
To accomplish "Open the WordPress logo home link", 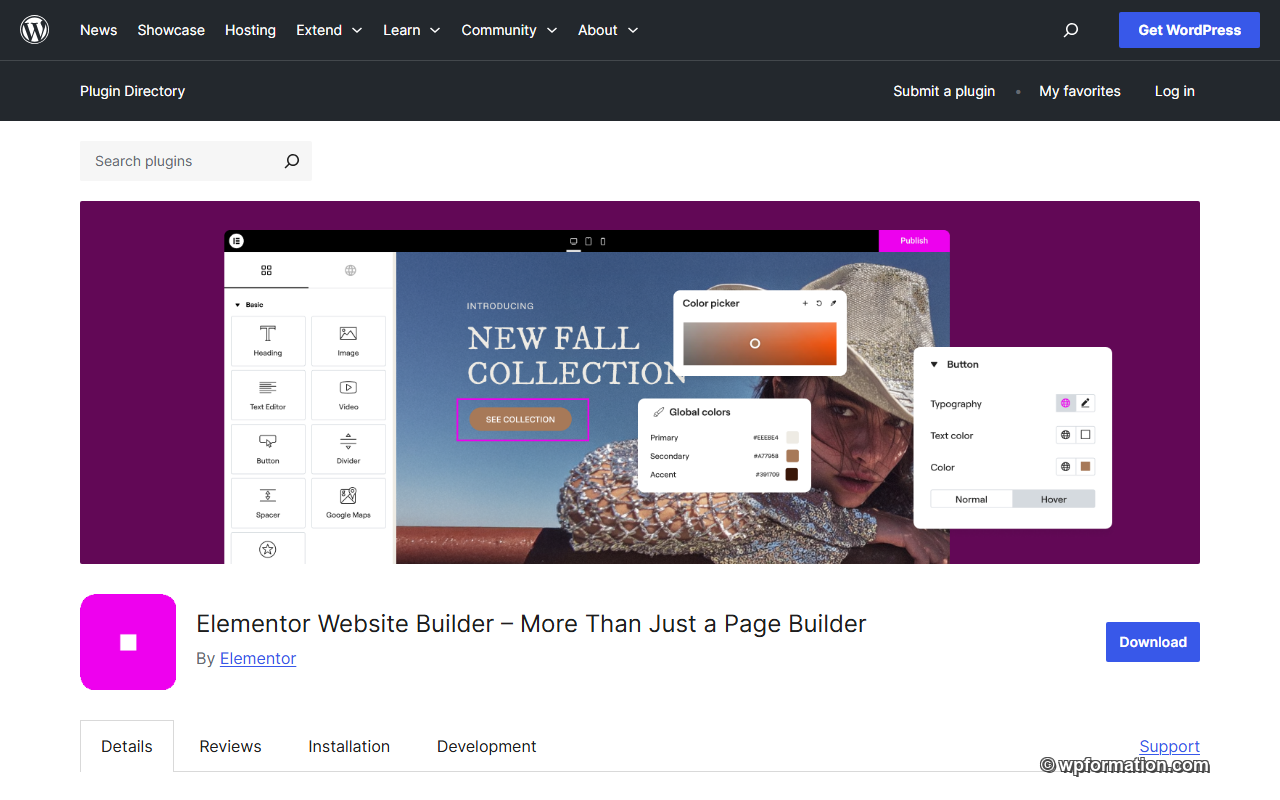I will click(x=35, y=30).
